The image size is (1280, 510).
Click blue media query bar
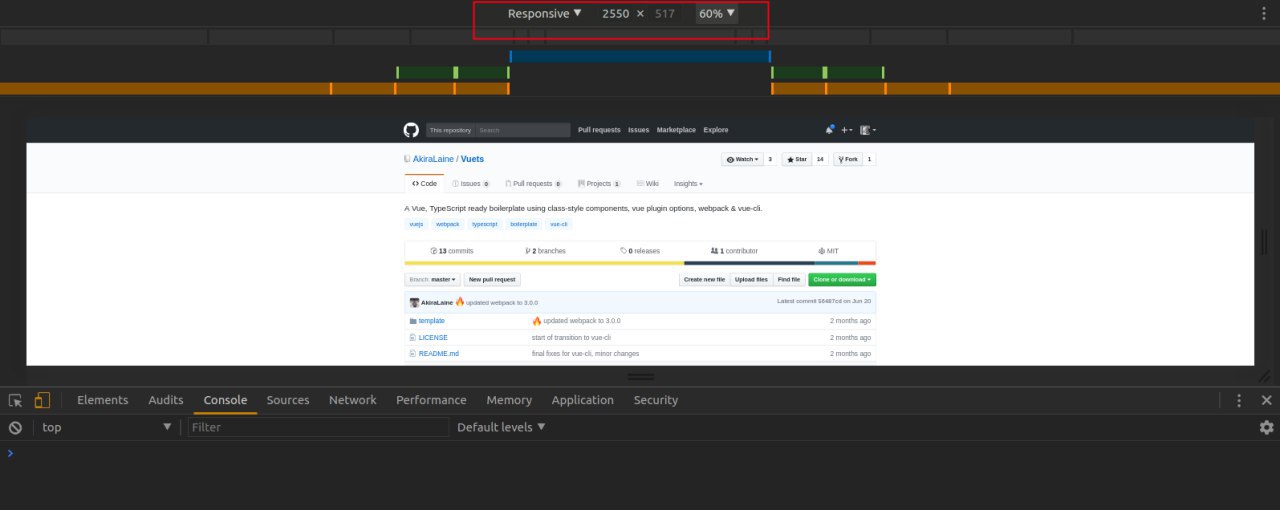640,57
